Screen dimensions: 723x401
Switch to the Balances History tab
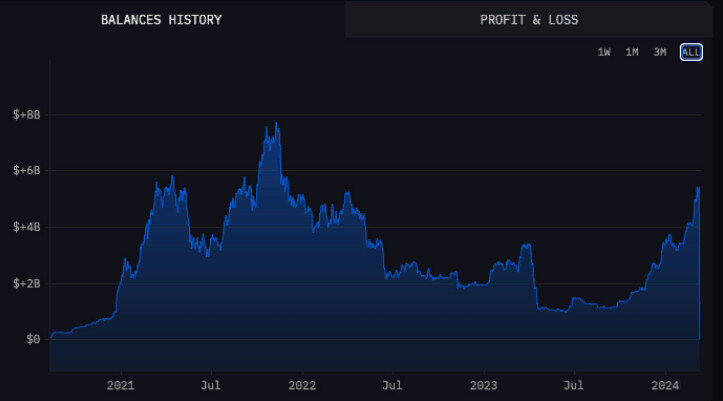pyautogui.click(x=161, y=20)
